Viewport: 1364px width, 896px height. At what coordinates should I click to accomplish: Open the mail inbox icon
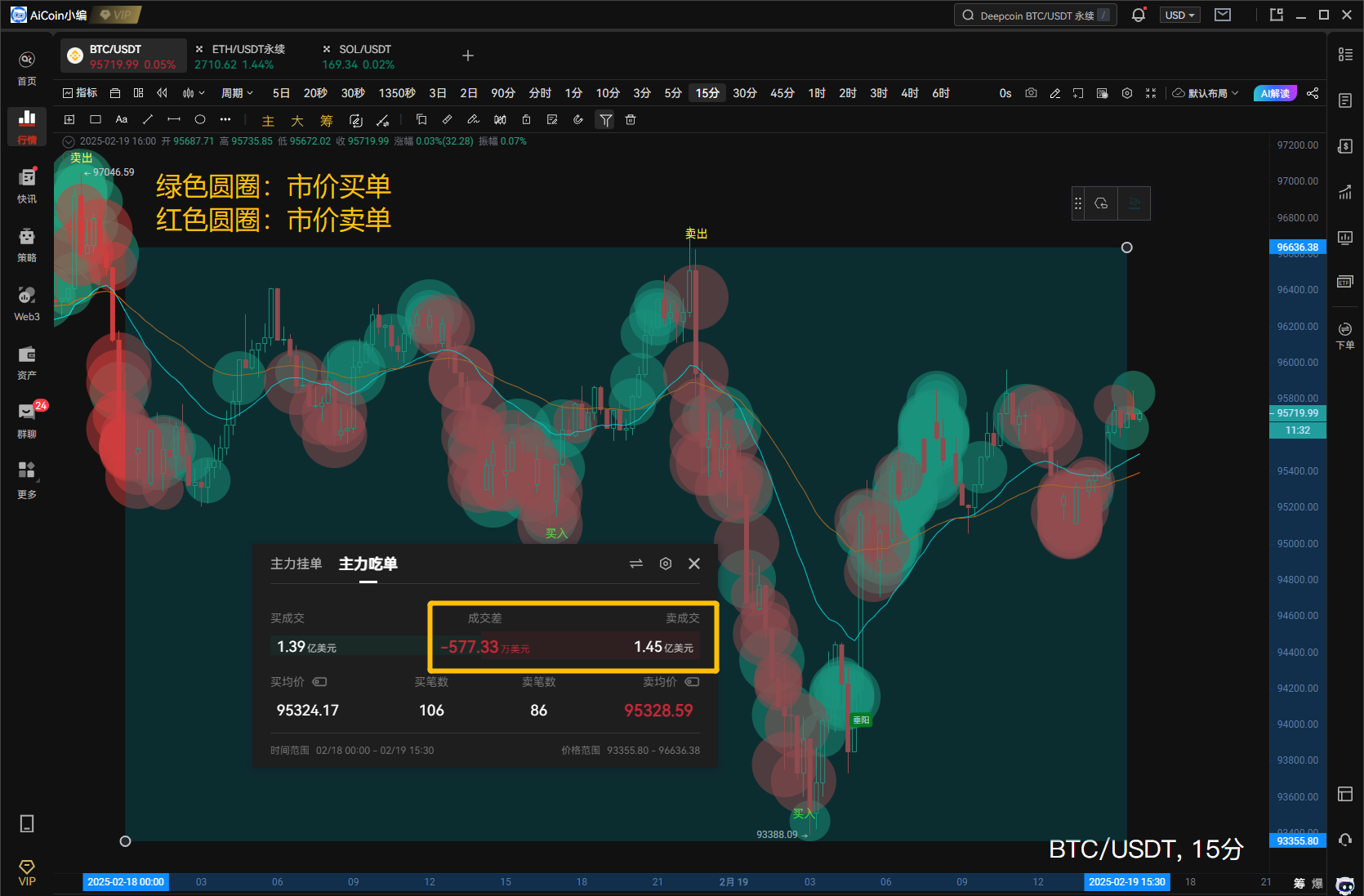point(1223,15)
